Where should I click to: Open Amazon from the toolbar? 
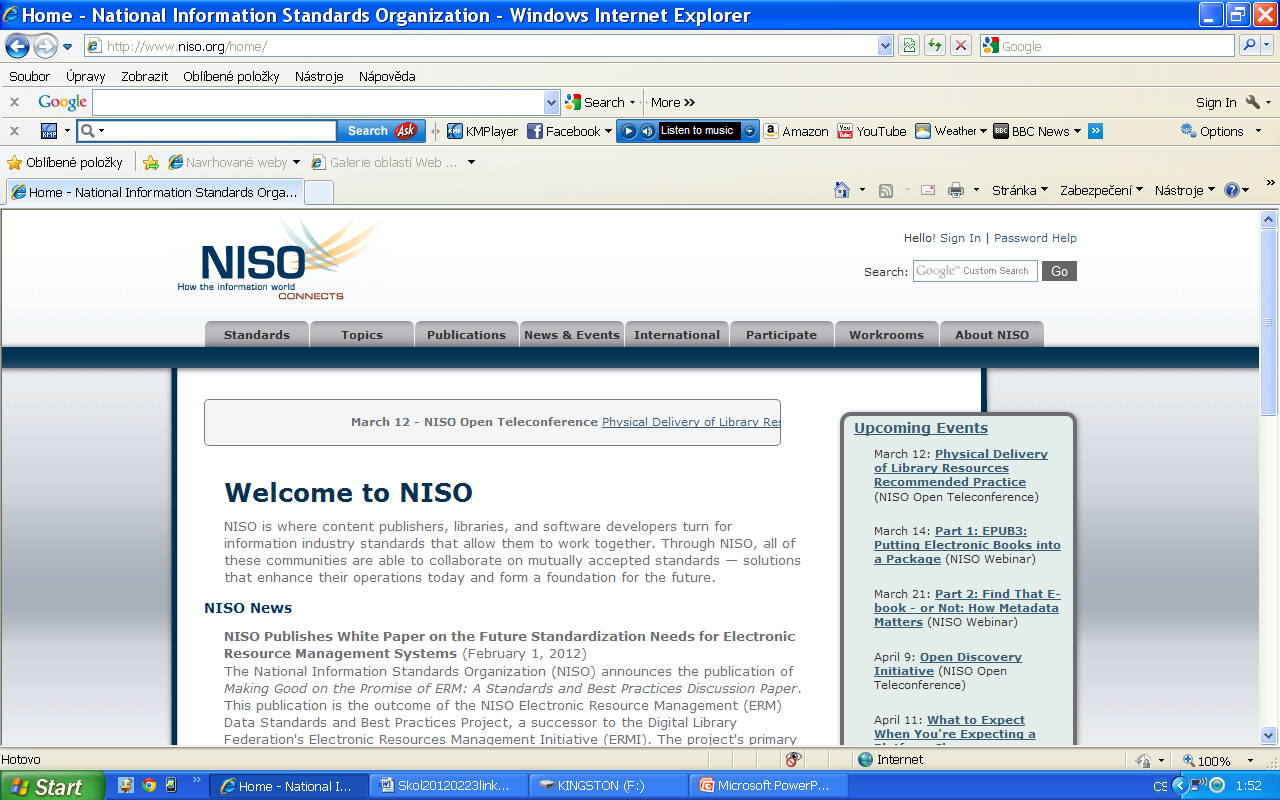(797, 131)
